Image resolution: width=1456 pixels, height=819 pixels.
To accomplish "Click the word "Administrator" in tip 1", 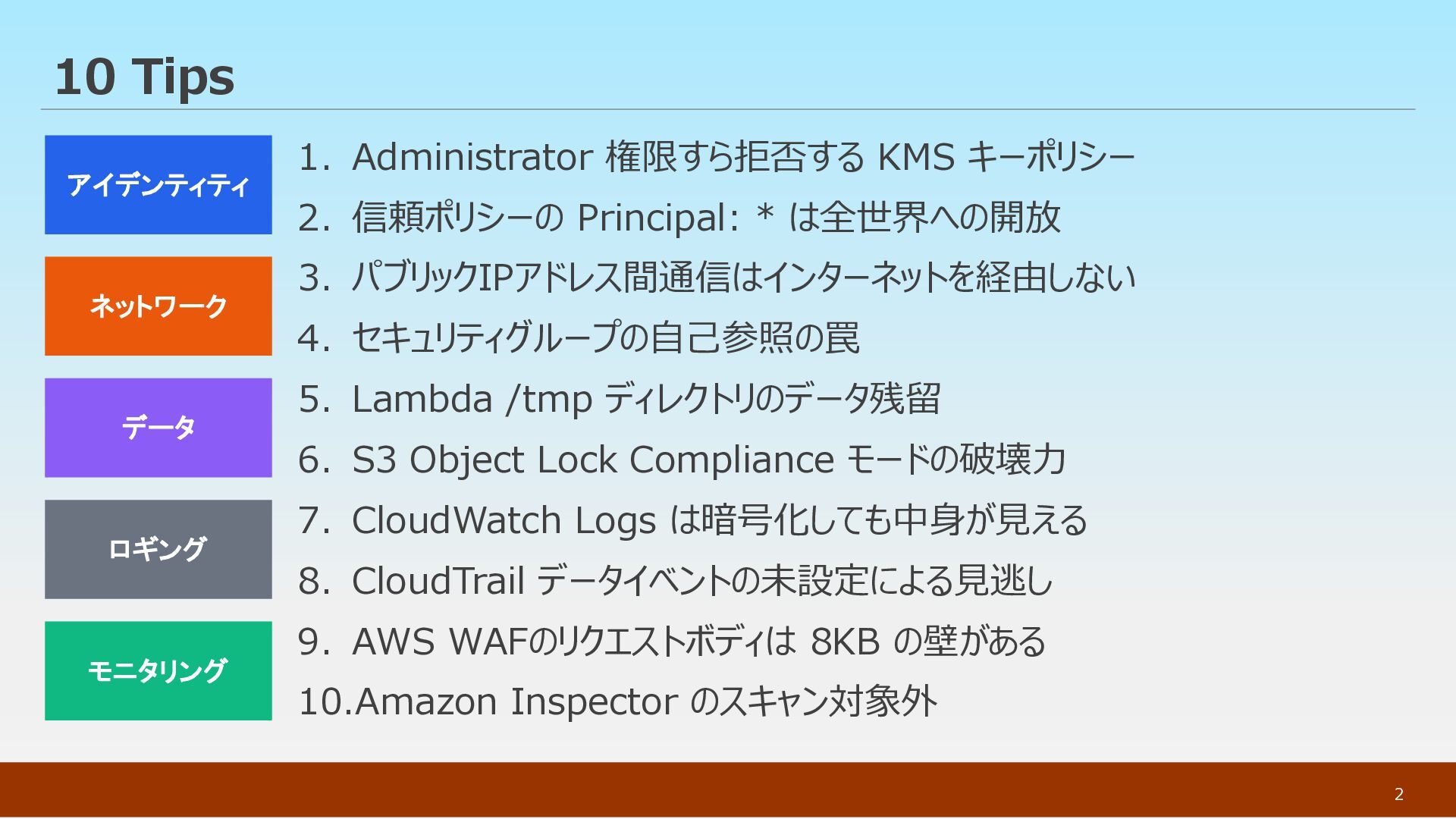I will (472, 158).
